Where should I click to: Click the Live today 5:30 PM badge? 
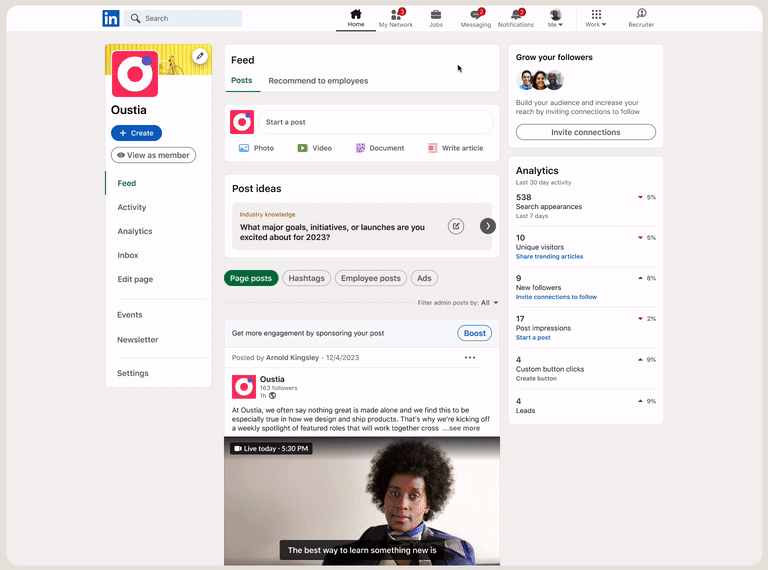(x=271, y=449)
